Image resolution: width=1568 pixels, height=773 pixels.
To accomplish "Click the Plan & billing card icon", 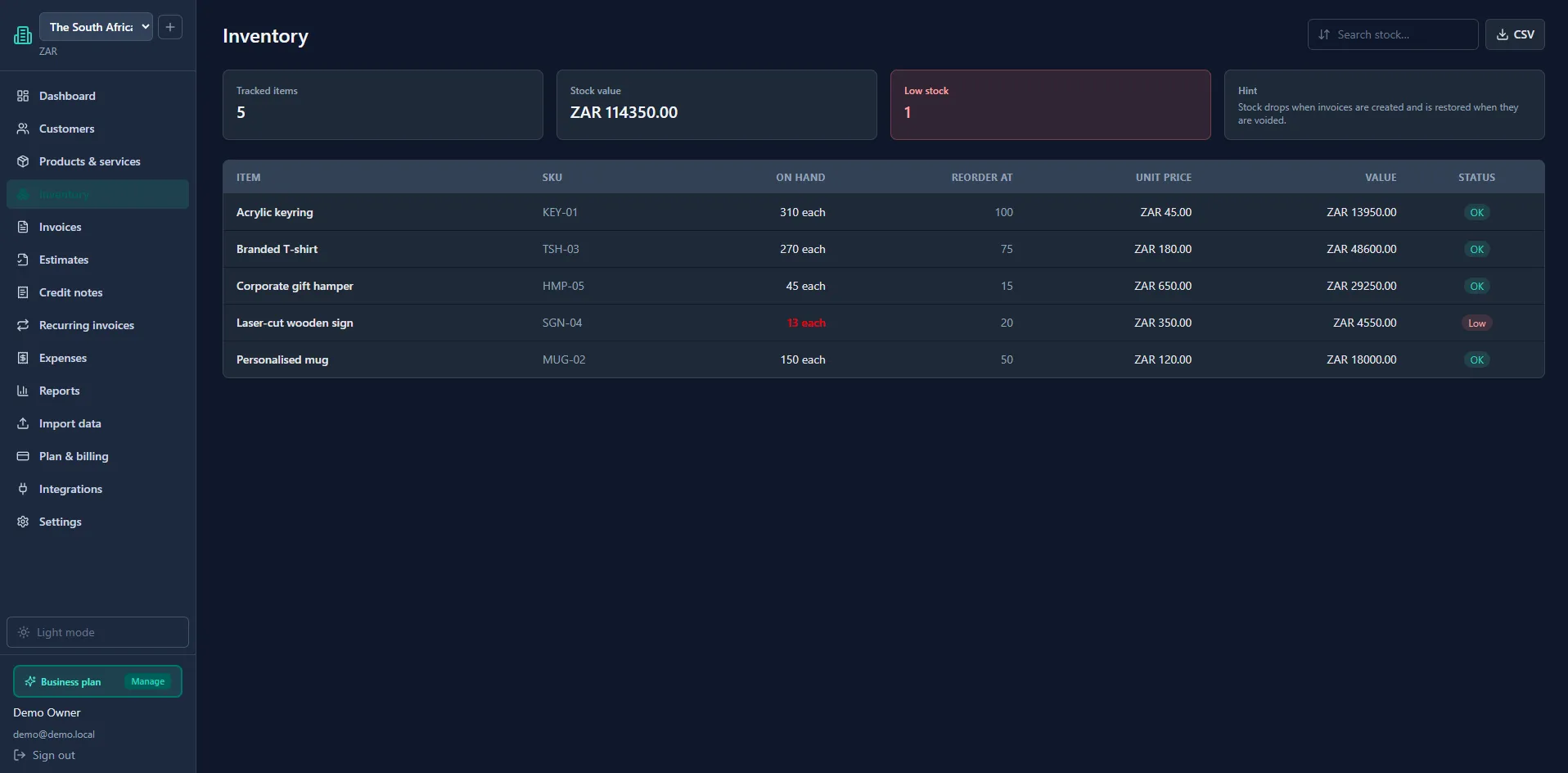I will (x=23, y=456).
